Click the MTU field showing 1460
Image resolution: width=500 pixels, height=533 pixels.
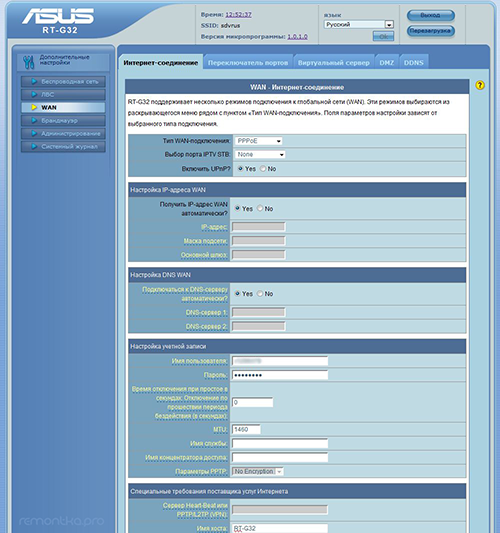pyautogui.click(x=246, y=429)
